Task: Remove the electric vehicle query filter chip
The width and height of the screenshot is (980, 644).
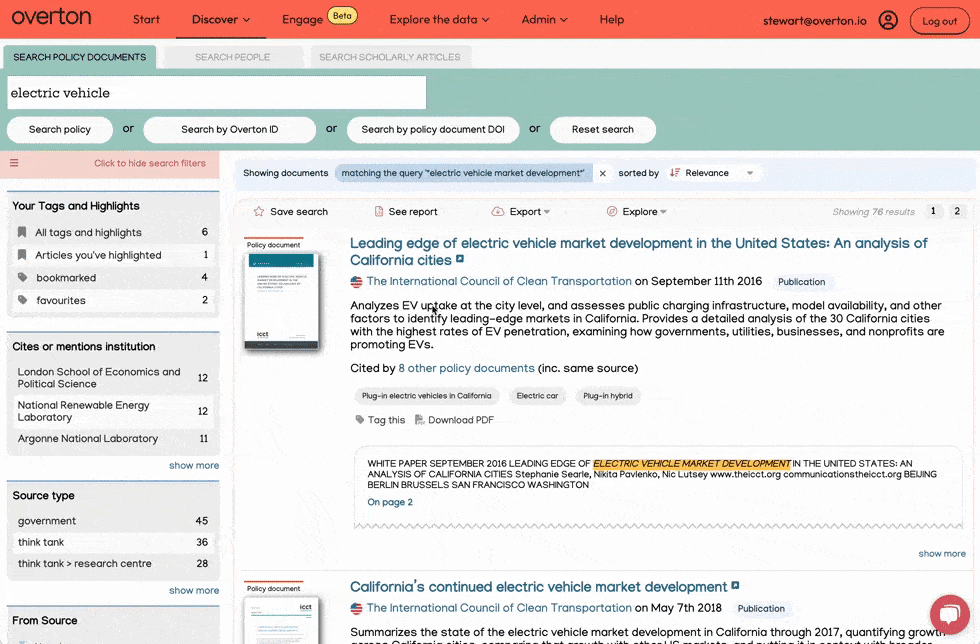Action: 602,172
